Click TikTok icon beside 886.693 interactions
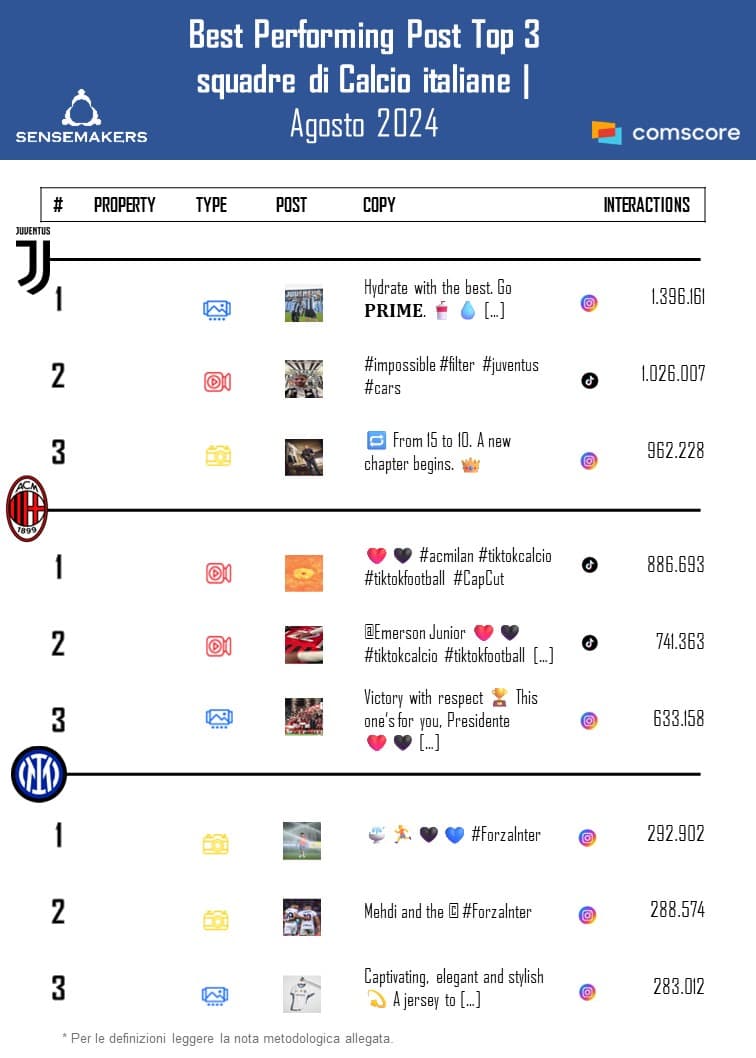This screenshot has width=756, height=1058. 589,565
